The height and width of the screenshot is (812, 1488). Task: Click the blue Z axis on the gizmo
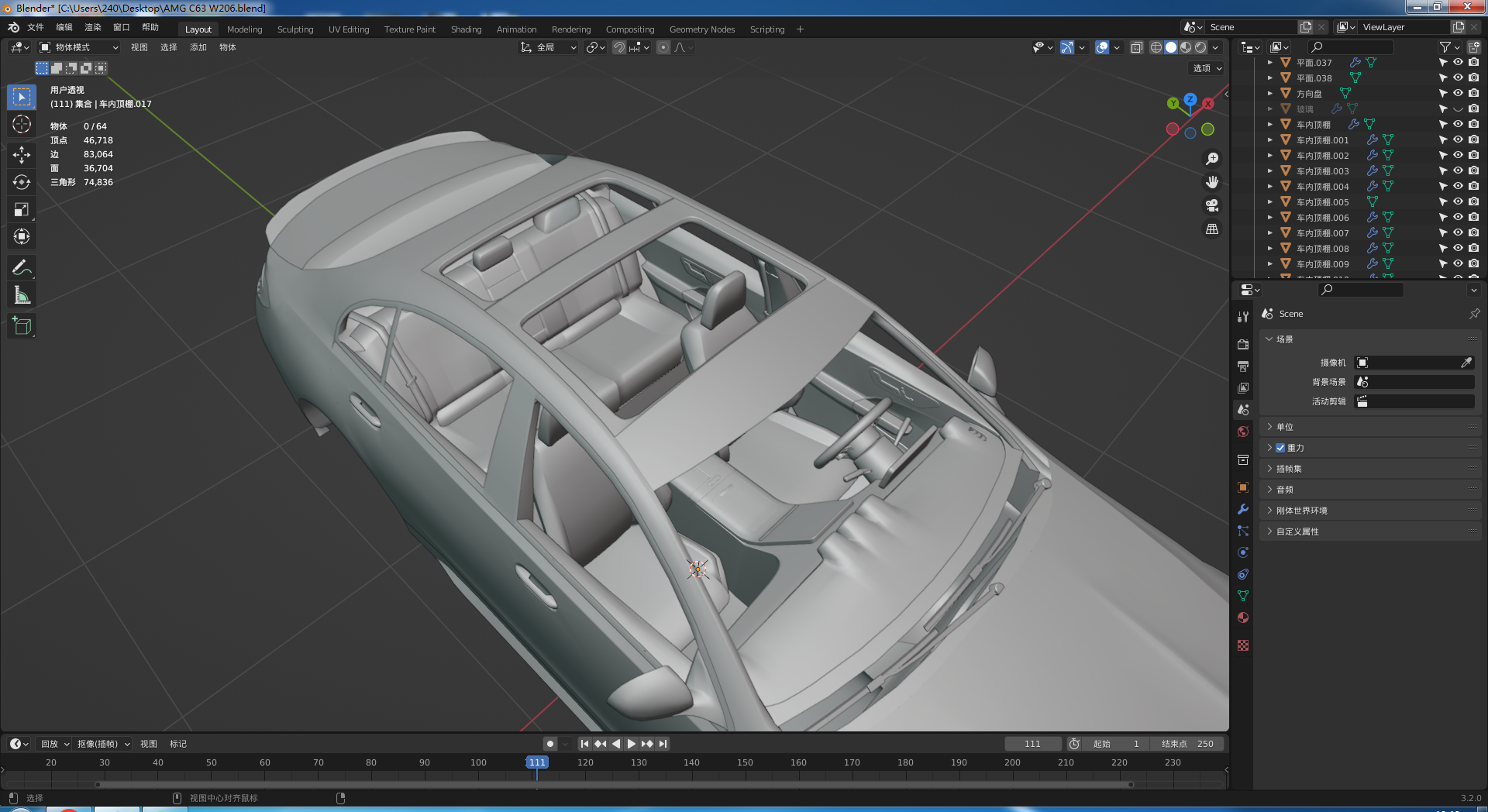(1190, 99)
